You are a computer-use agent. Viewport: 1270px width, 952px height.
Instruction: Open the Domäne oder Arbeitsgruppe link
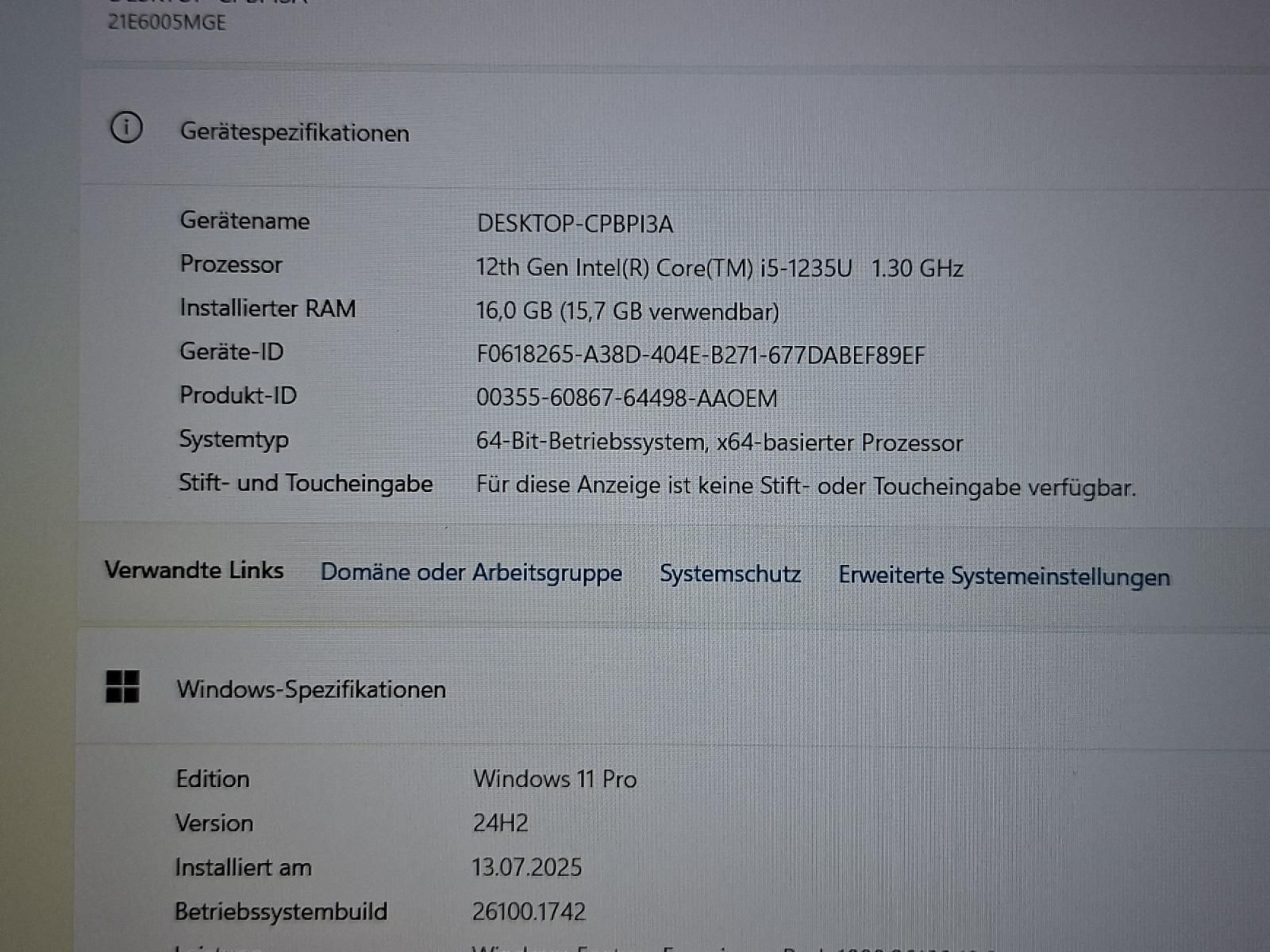pyautogui.click(x=471, y=572)
